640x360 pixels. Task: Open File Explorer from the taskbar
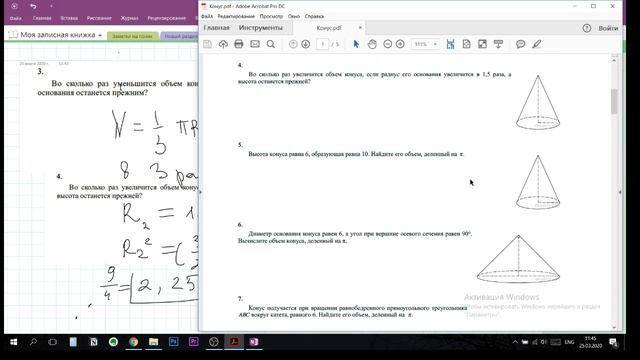click(153, 342)
